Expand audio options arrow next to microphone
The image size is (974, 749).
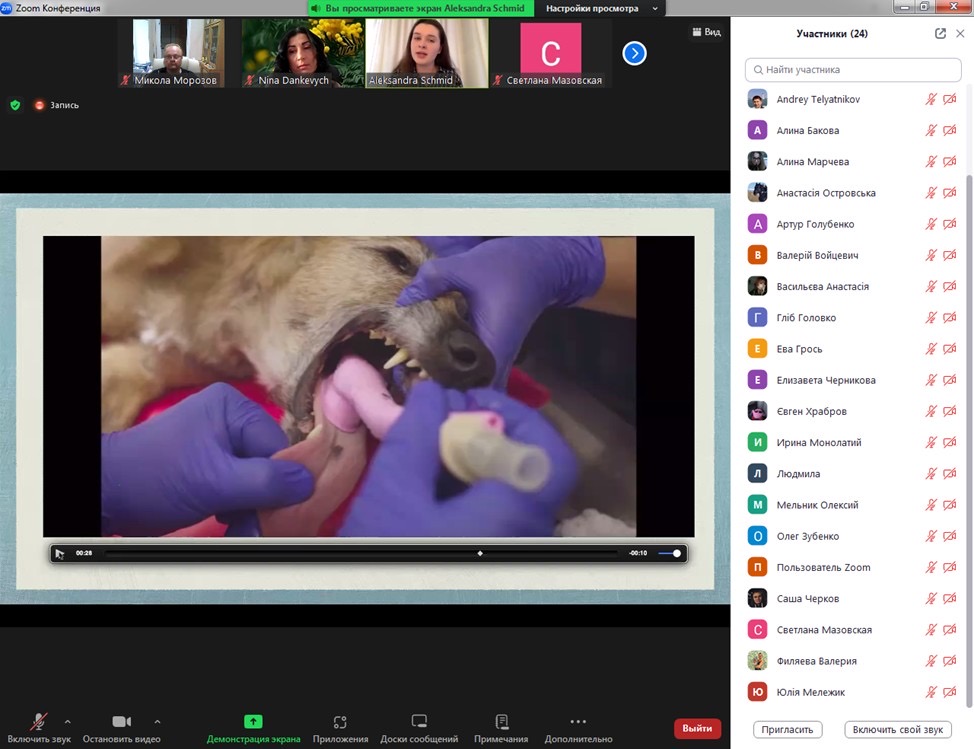point(68,721)
